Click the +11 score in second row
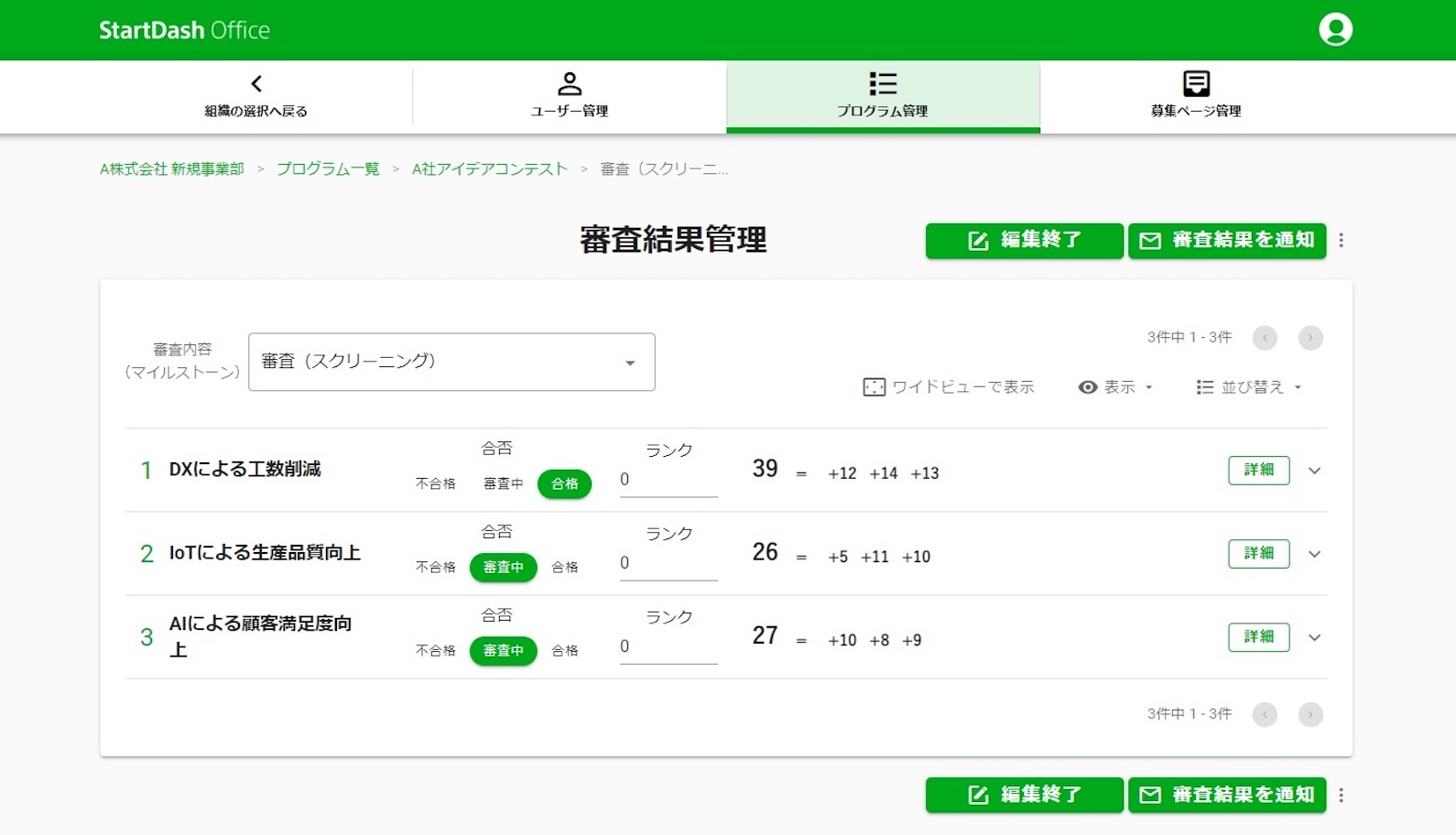 pos(875,557)
